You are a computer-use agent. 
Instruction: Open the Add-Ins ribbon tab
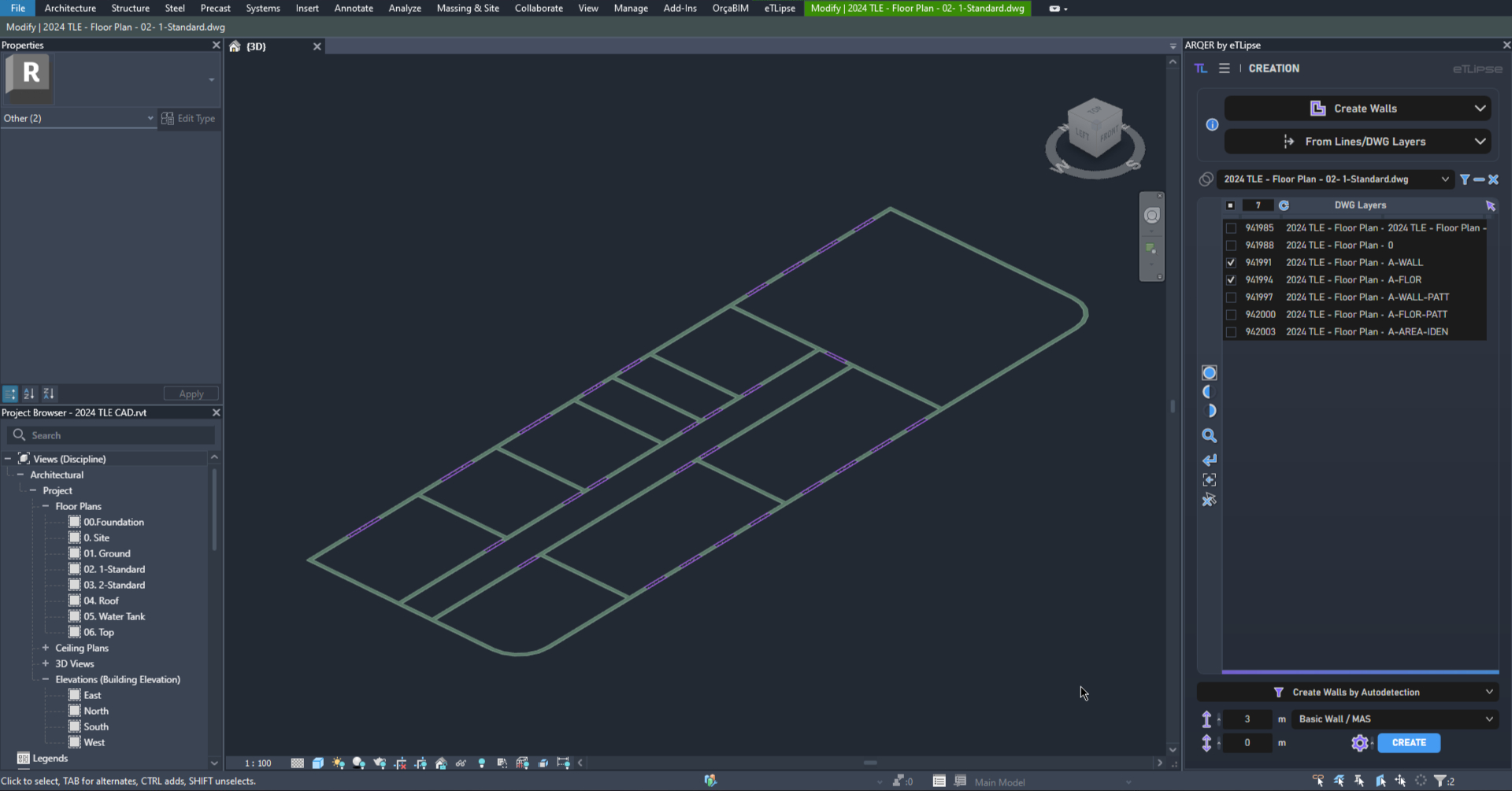point(680,8)
